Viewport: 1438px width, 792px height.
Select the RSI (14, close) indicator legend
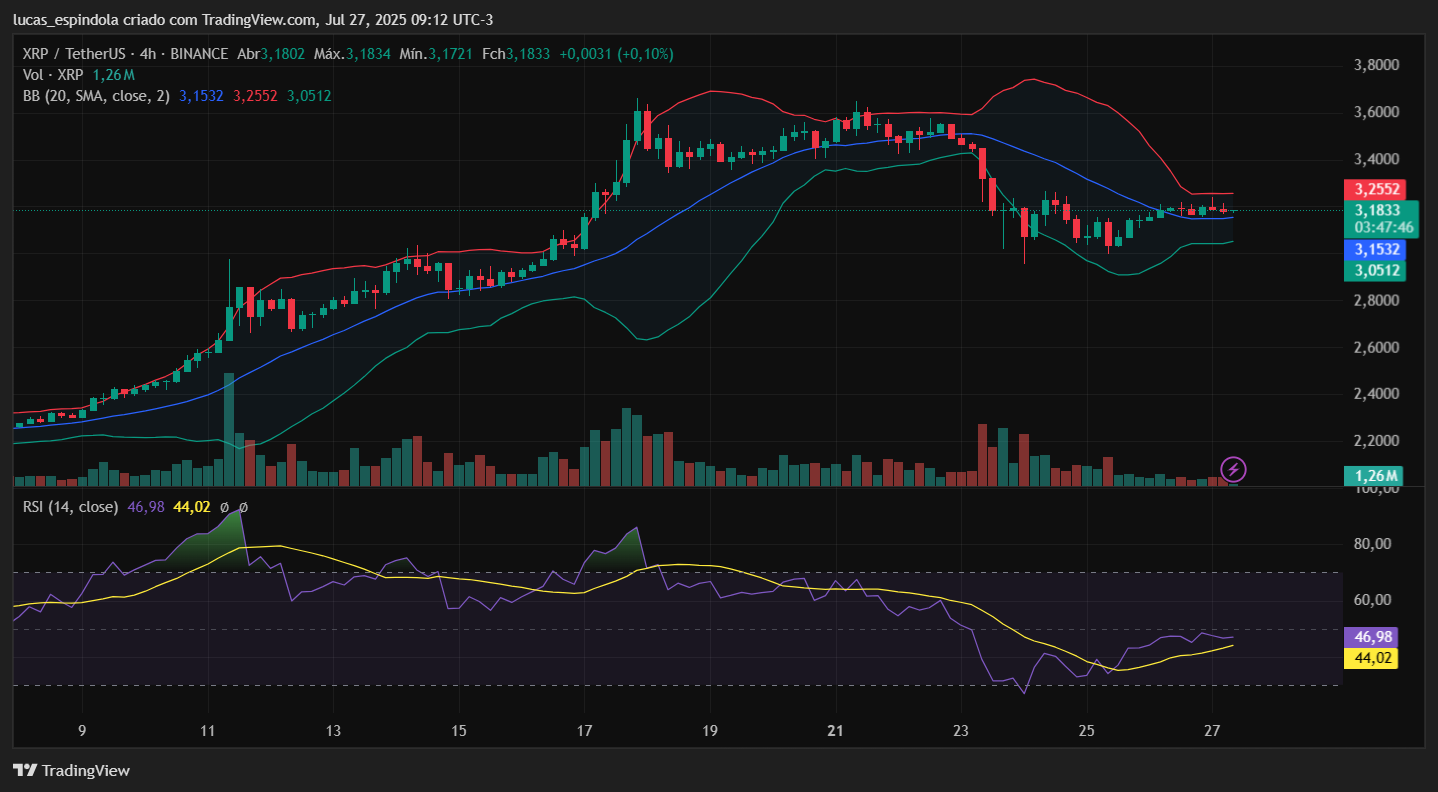point(70,507)
